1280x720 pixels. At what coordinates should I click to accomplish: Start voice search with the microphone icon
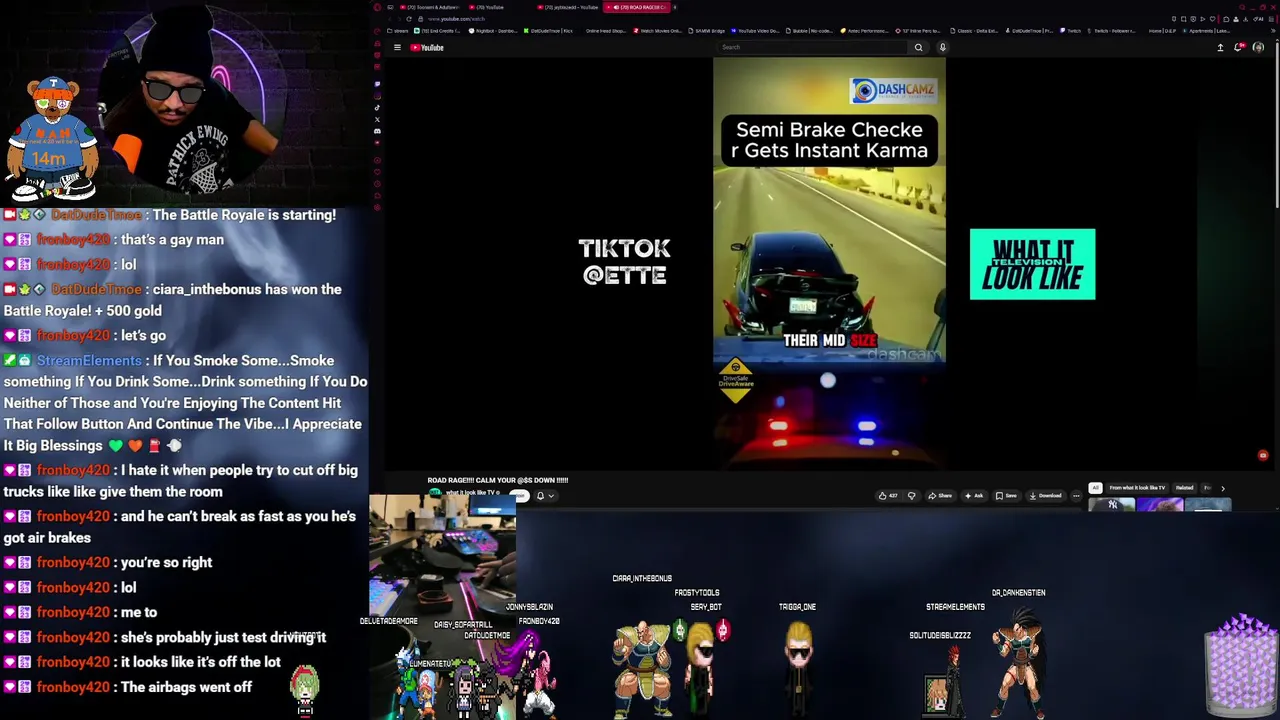tap(942, 47)
